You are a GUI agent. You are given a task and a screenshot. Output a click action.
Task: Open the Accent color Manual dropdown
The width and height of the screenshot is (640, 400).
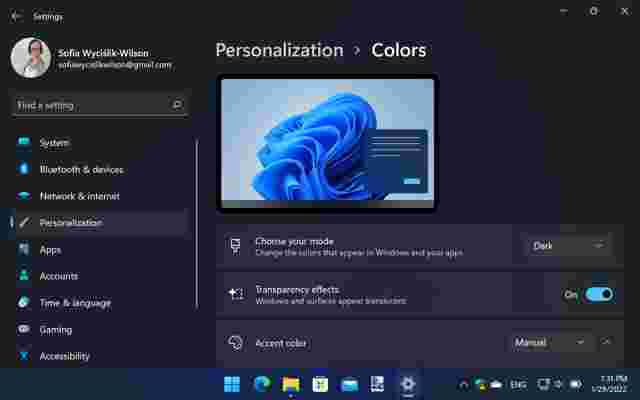coord(549,342)
